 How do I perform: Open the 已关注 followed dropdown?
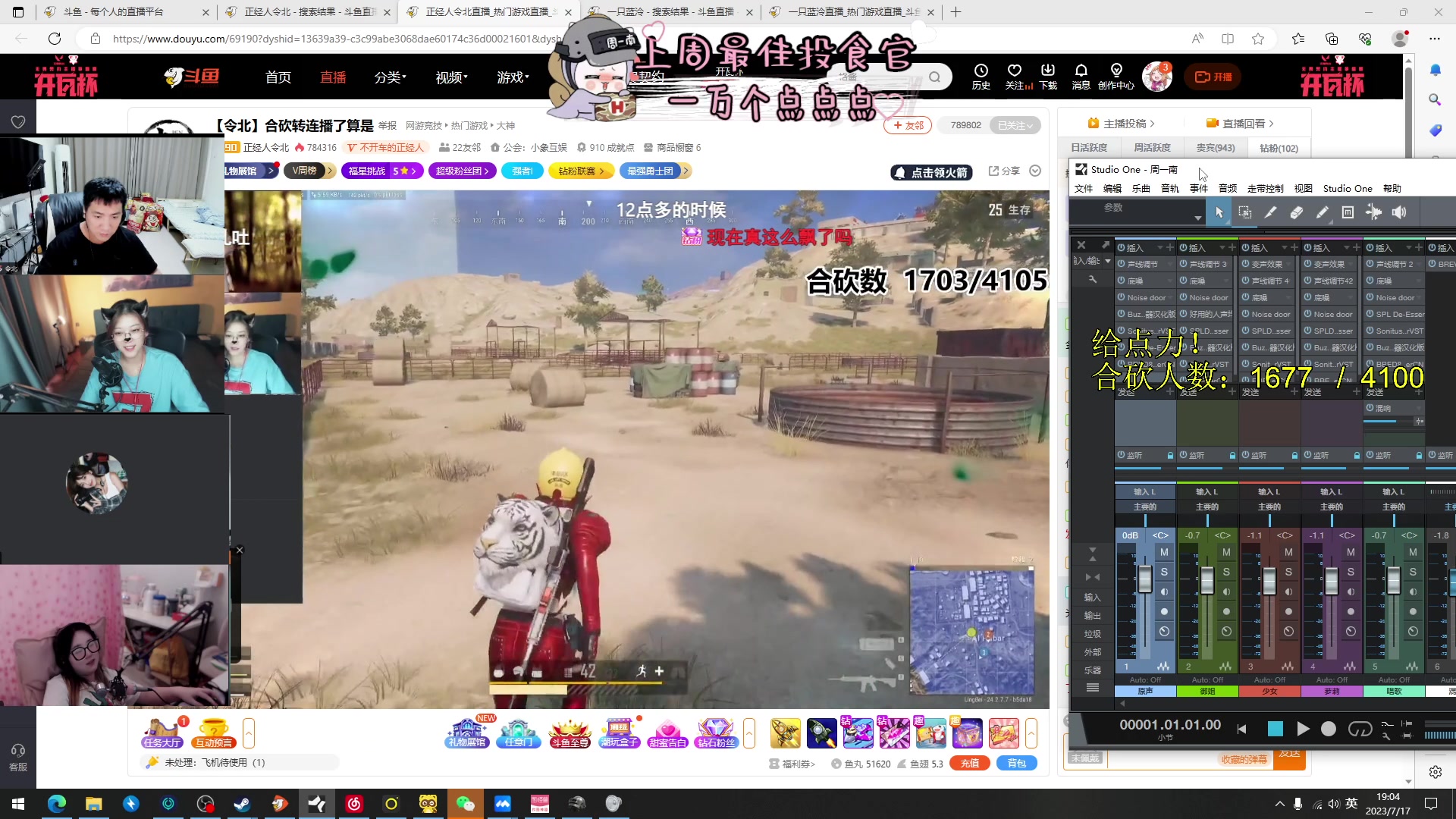tap(1015, 126)
